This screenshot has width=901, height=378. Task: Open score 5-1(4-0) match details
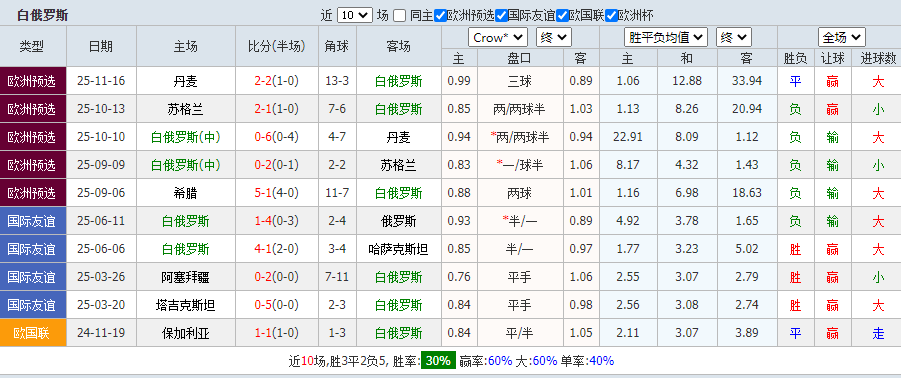276,193
